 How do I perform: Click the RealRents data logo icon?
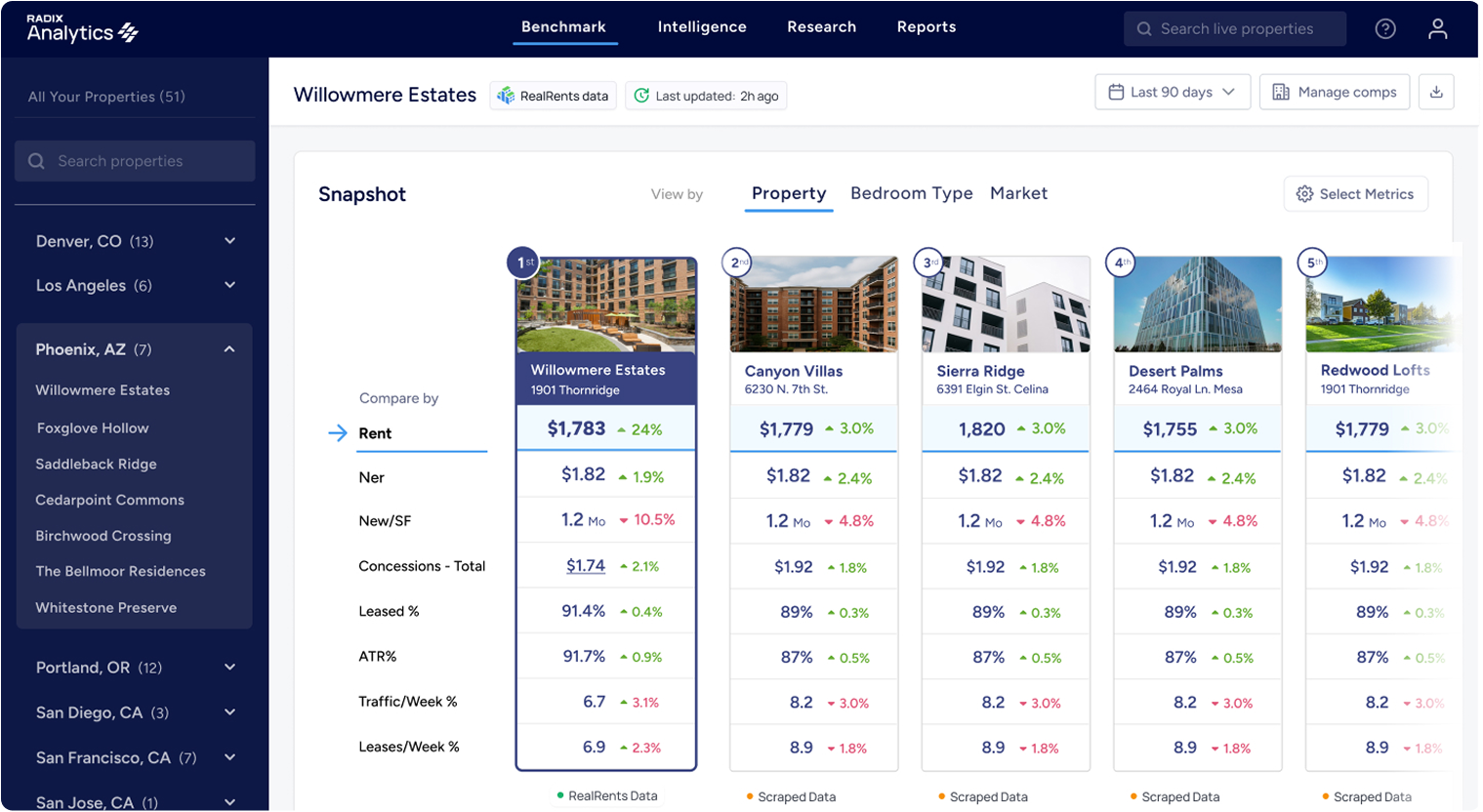pos(506,96)
